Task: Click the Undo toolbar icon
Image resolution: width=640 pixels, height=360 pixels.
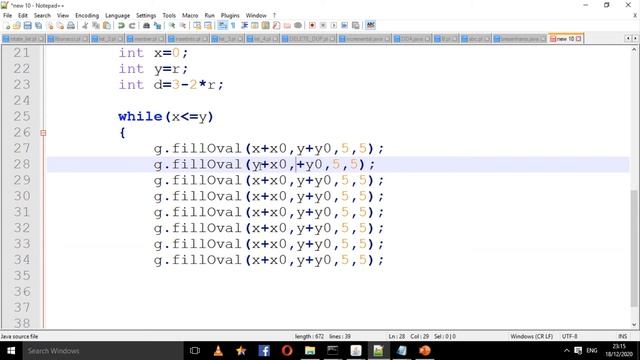Action: pyautogui.click(x=121, y=25)
